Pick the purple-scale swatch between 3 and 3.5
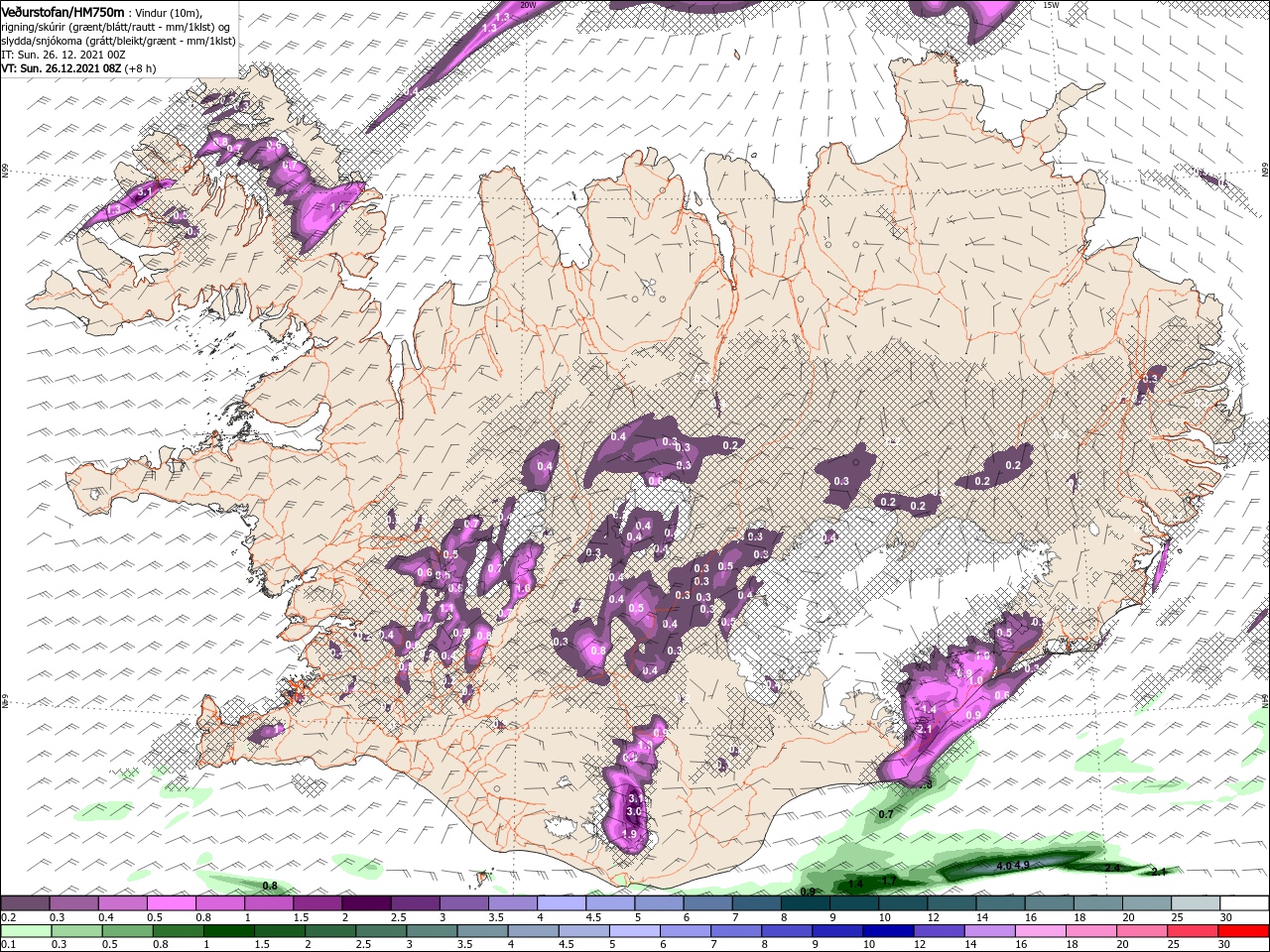This screenshot has width=1270, height=952. tap(462, 903)
